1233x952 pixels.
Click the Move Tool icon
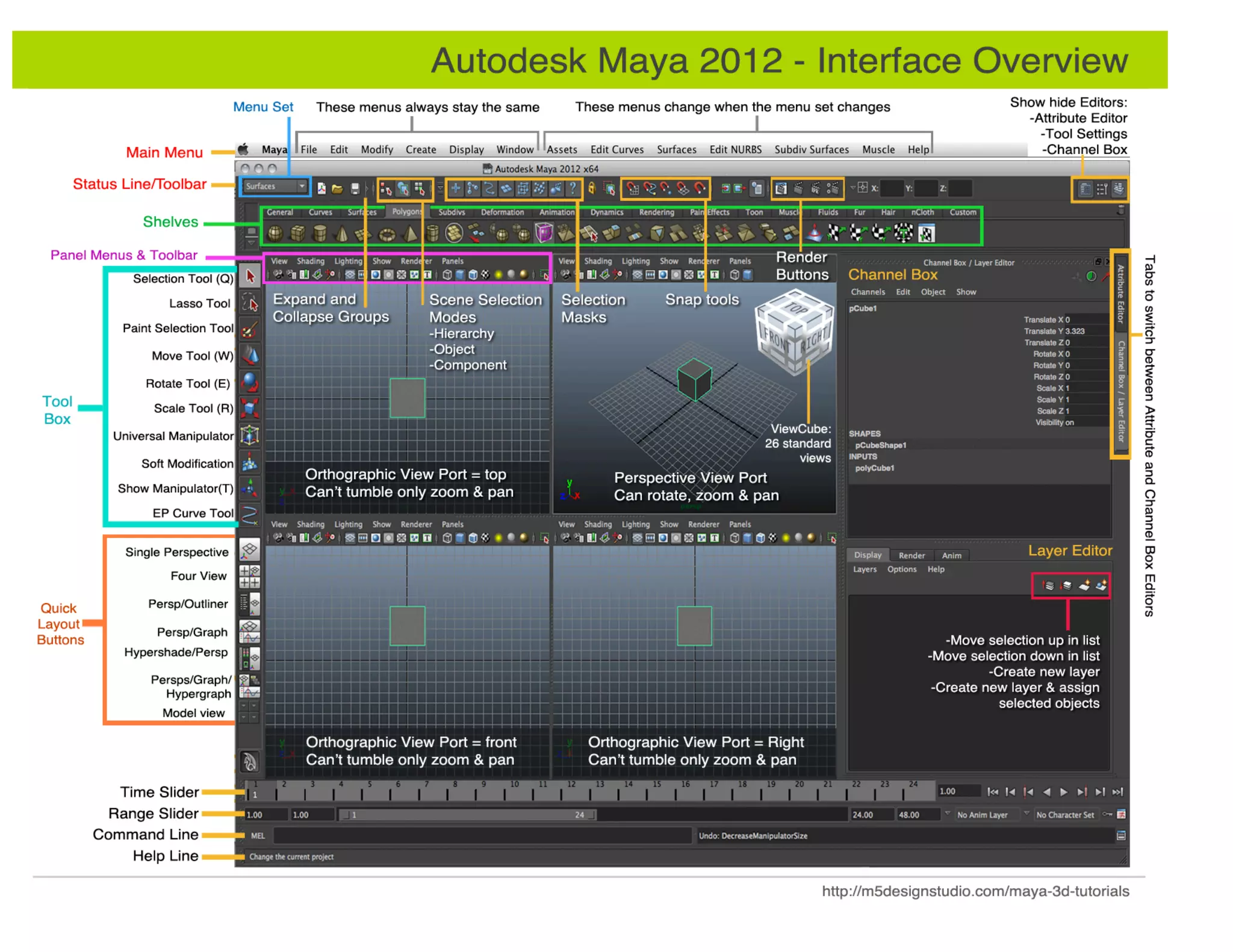pyautogui.click(x=250, y=356)
